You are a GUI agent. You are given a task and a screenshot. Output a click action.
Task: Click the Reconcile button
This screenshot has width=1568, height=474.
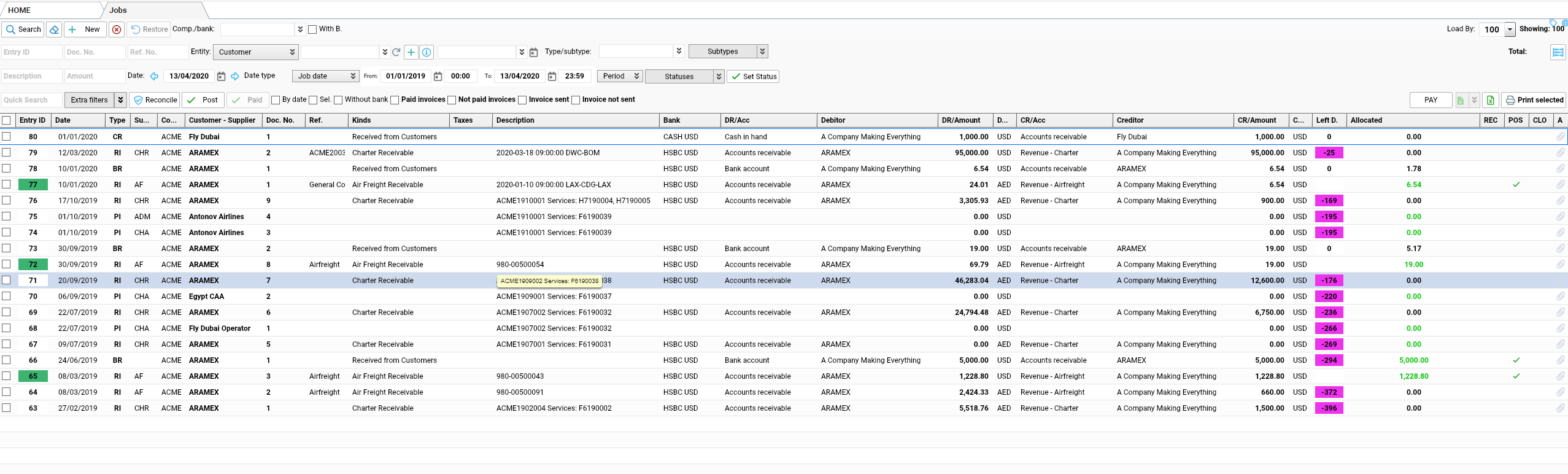(155, 100)
